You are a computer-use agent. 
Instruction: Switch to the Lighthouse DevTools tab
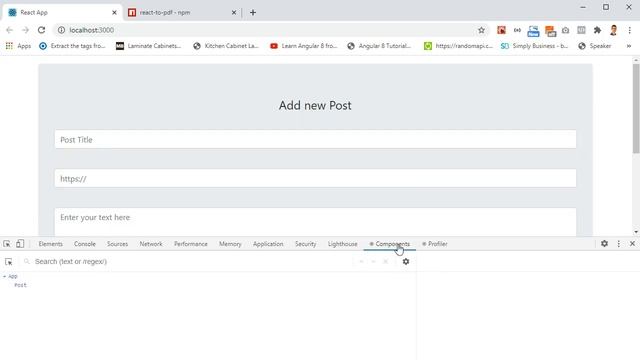coord(342,244)
